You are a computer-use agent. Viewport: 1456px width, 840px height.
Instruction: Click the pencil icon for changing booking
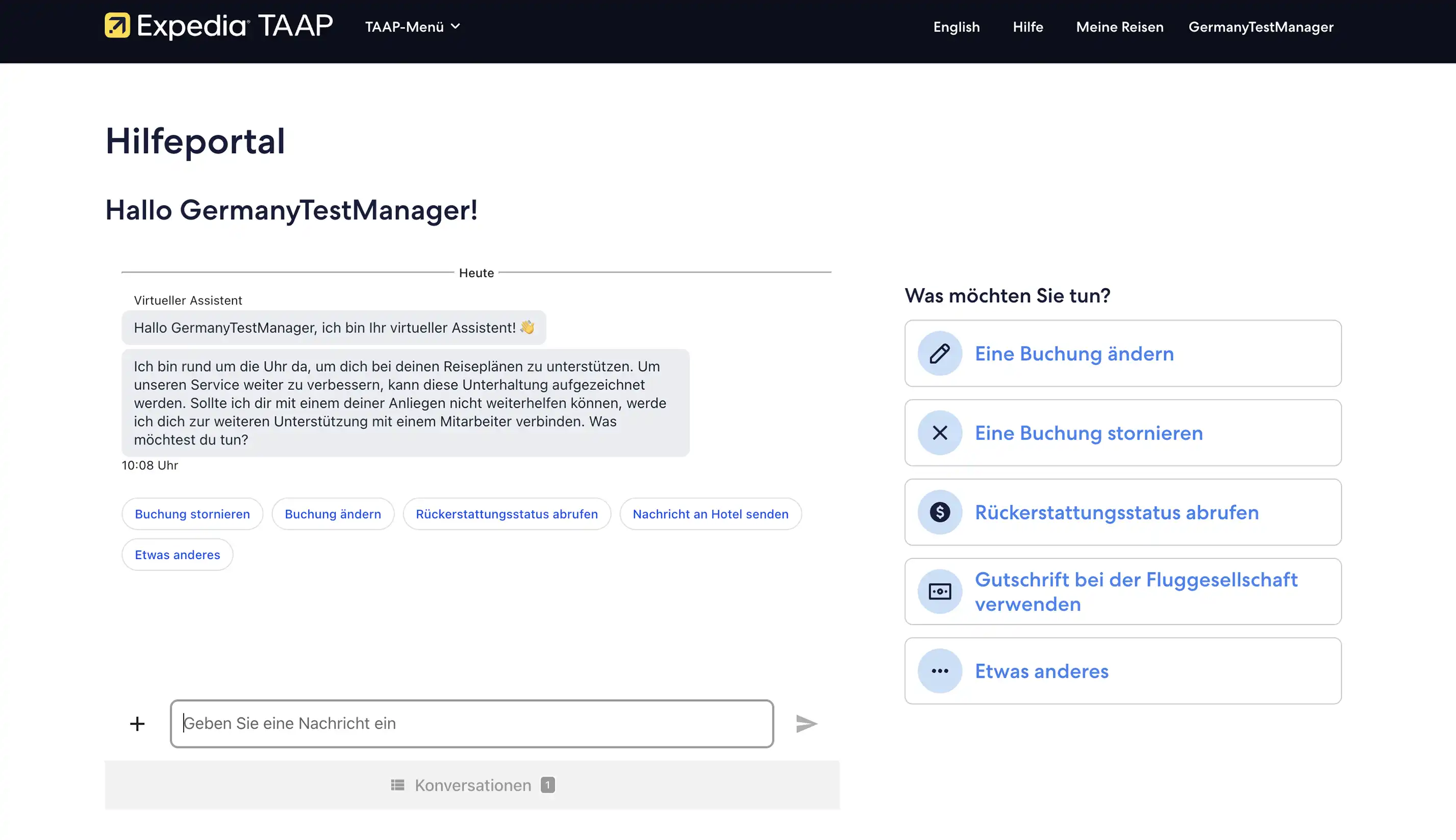tap(939, 353)
